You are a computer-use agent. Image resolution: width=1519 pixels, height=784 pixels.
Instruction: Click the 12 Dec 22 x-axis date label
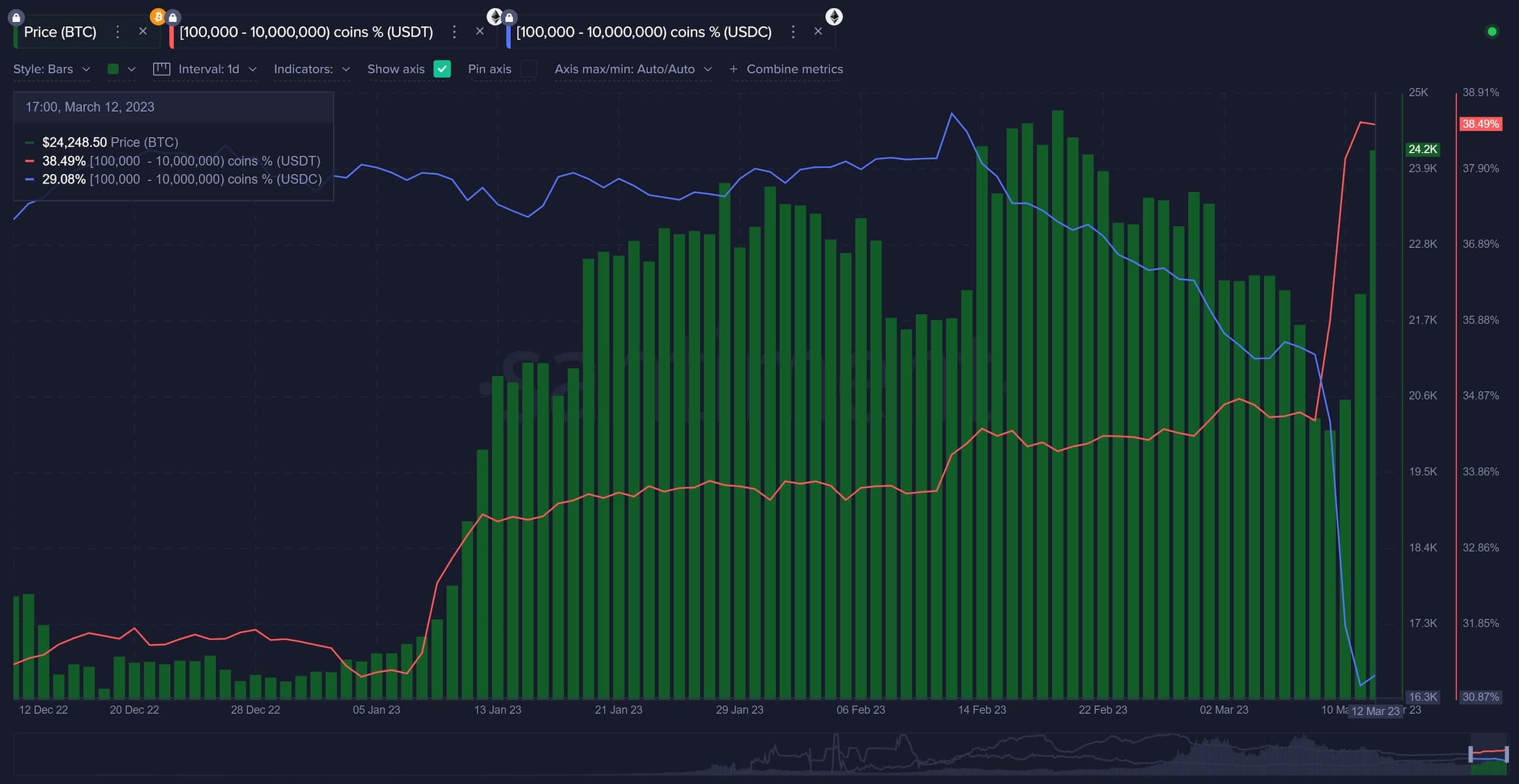(43, 709)
